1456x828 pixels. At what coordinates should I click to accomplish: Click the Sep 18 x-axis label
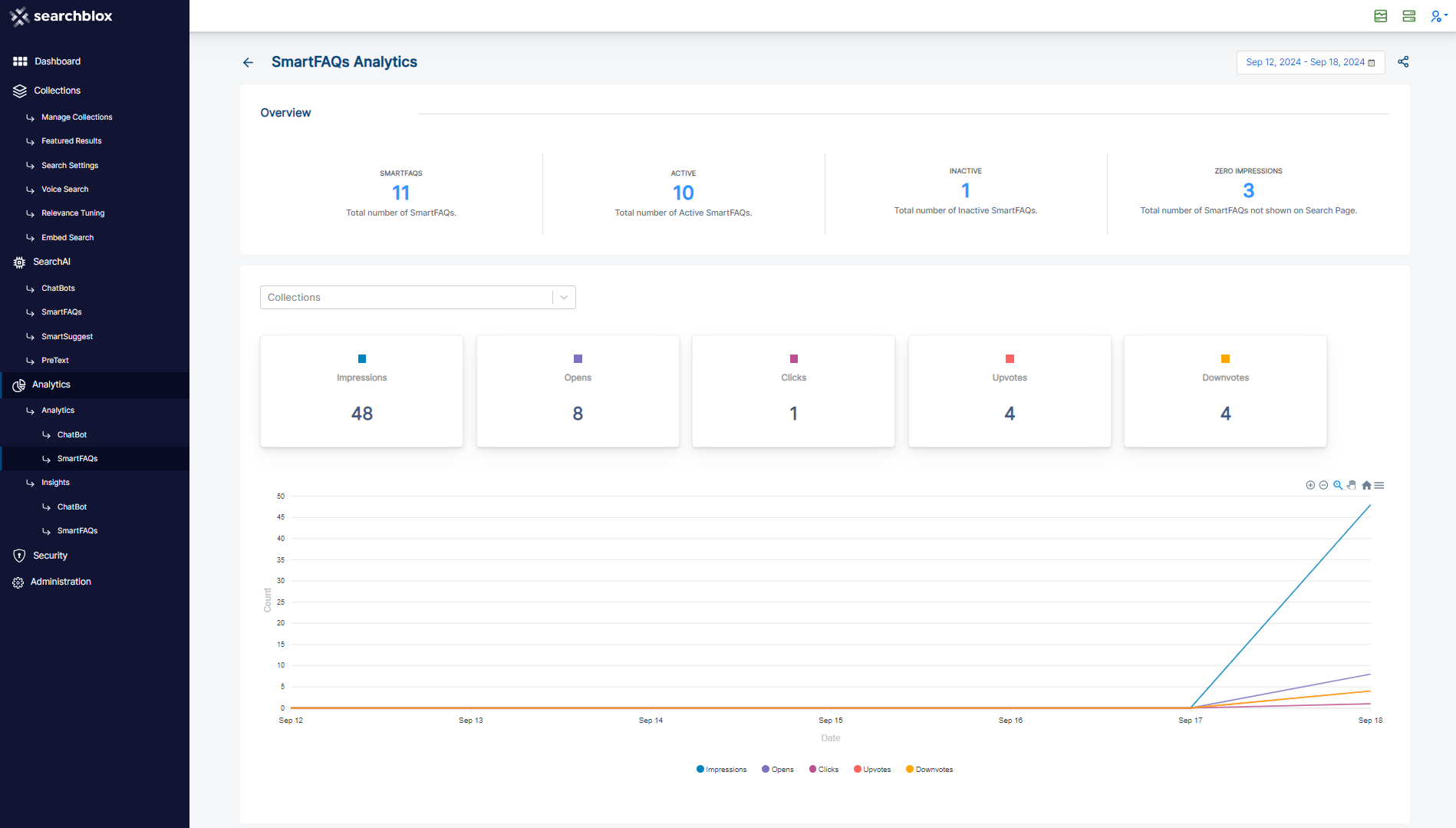(x=1370, y=721)
